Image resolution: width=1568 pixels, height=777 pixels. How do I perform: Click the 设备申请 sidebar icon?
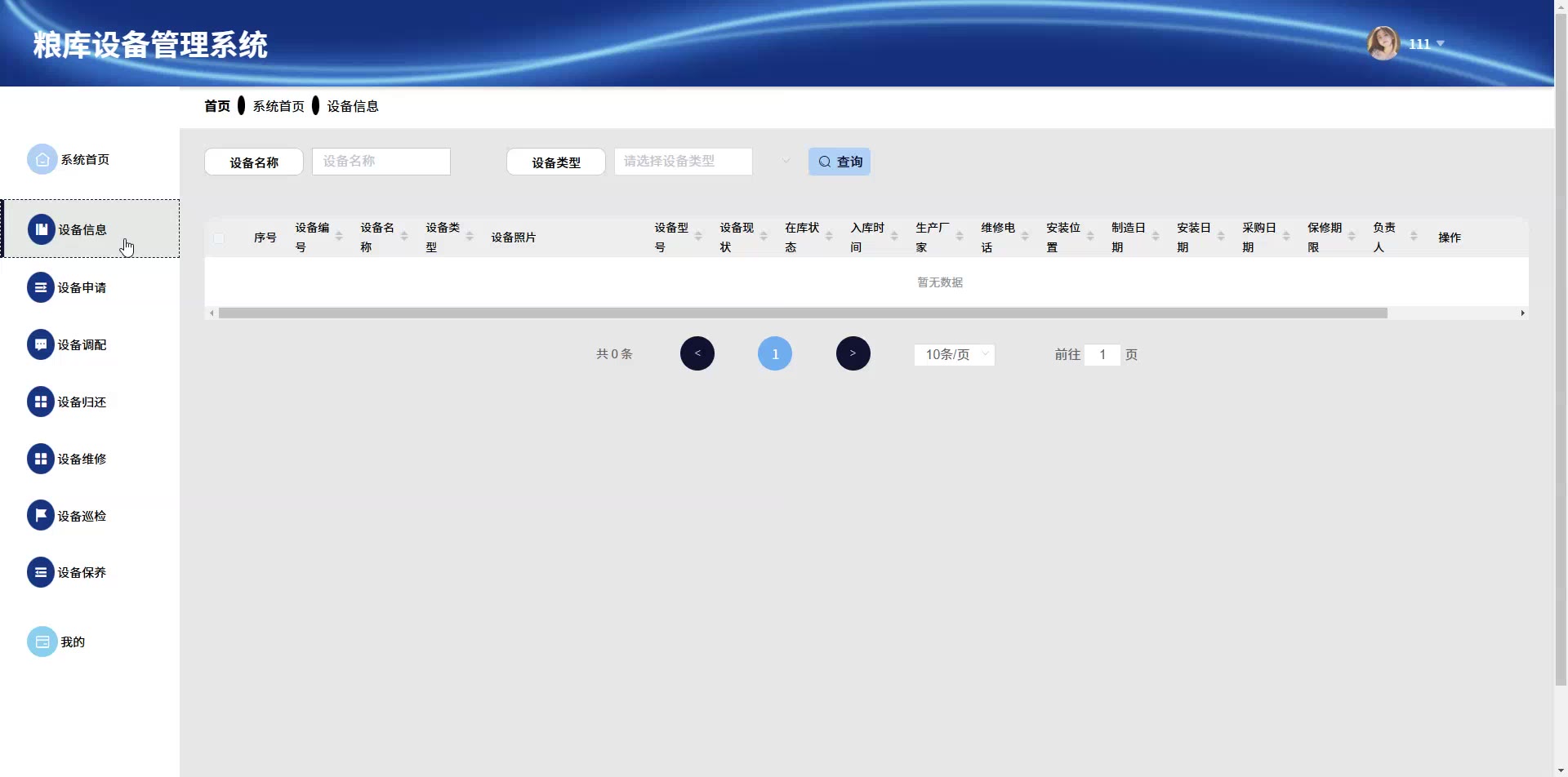click(41, 287)
